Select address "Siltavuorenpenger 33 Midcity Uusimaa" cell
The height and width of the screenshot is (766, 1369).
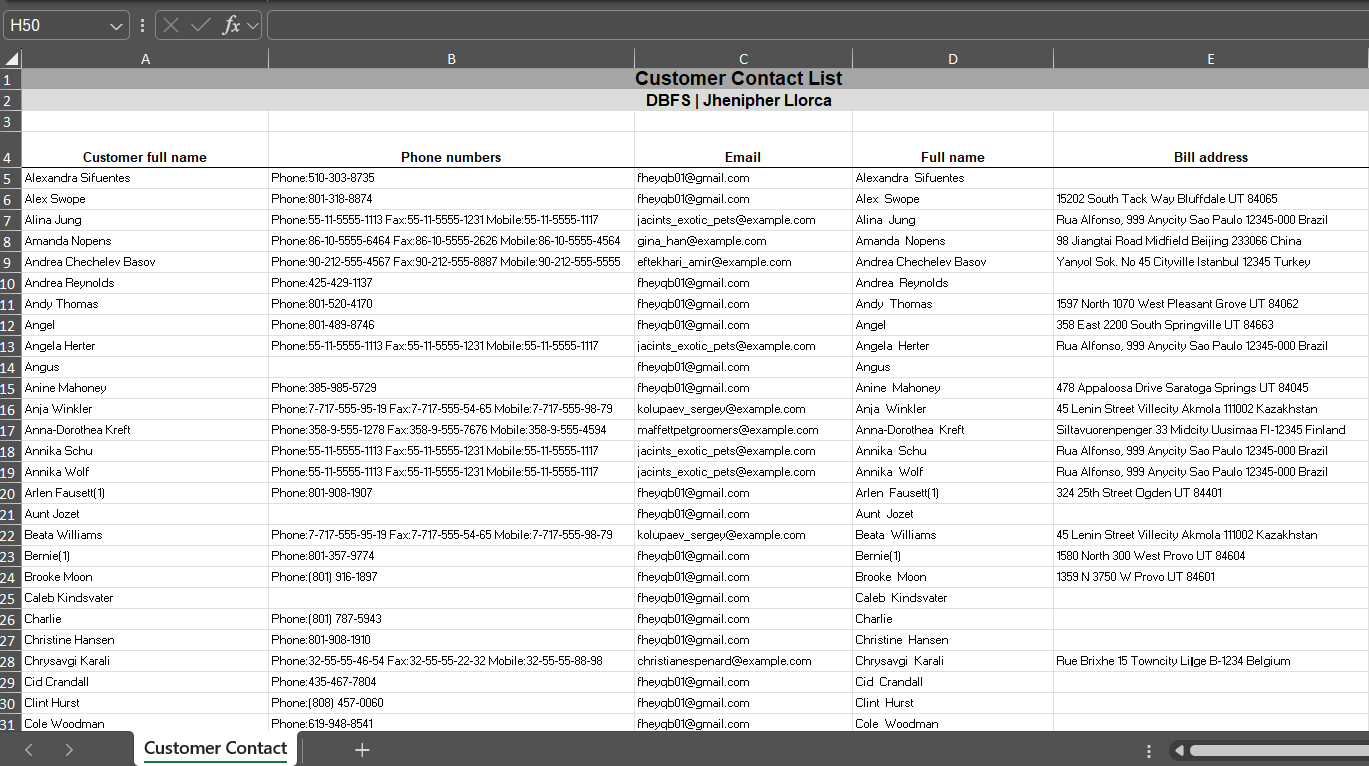[1211, 430]
